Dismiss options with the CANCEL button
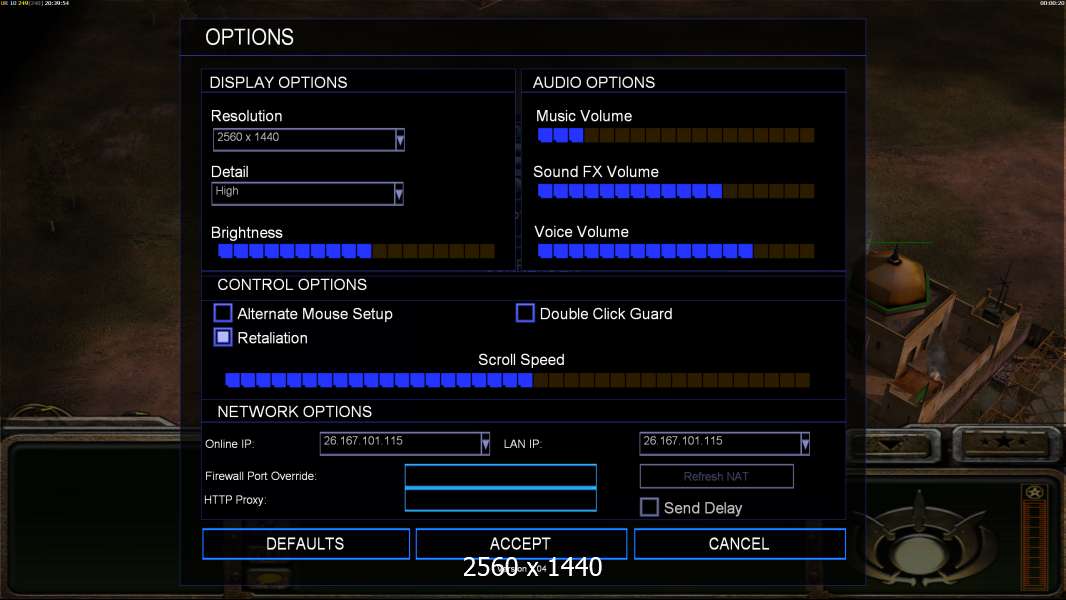The image size is (1066, 600). tap(740, 544)
